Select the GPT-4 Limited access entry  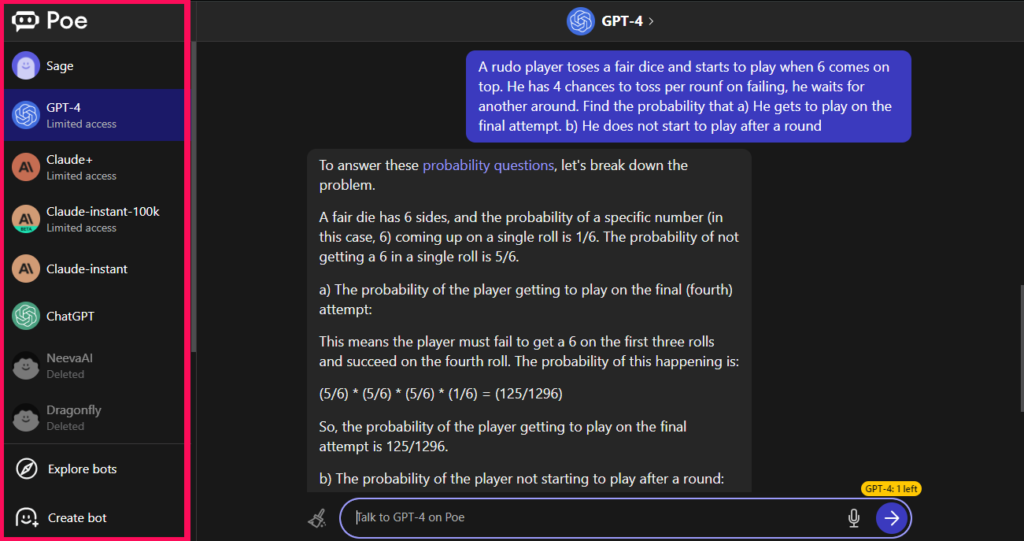(94, 115)
